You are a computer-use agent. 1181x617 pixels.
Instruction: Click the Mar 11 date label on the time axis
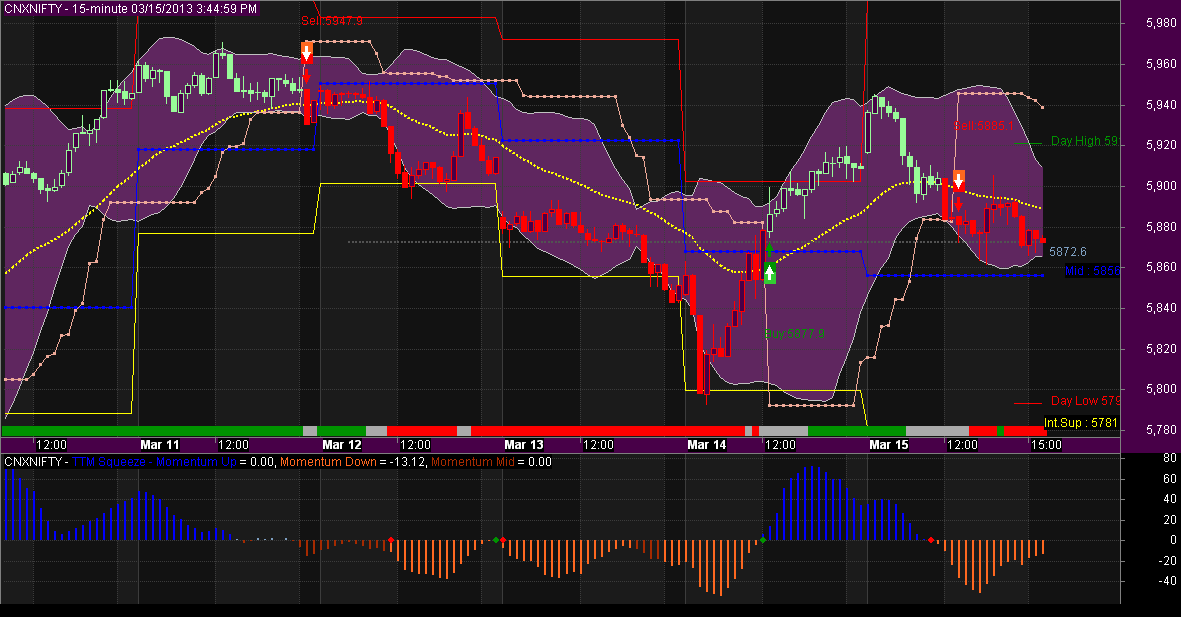(x=160, y=444)
